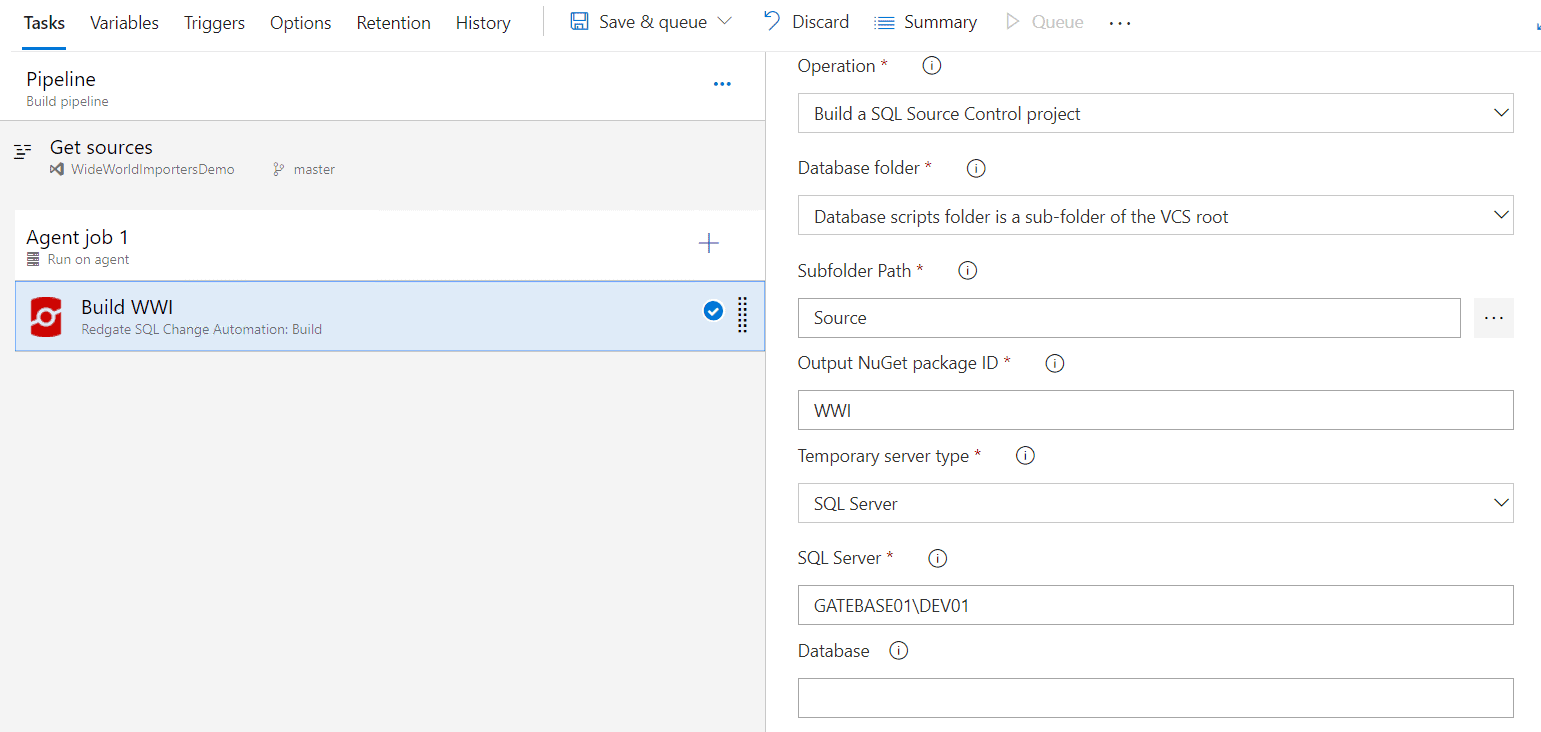Expand the Database folder dropdown

(x=1155, y=215)
